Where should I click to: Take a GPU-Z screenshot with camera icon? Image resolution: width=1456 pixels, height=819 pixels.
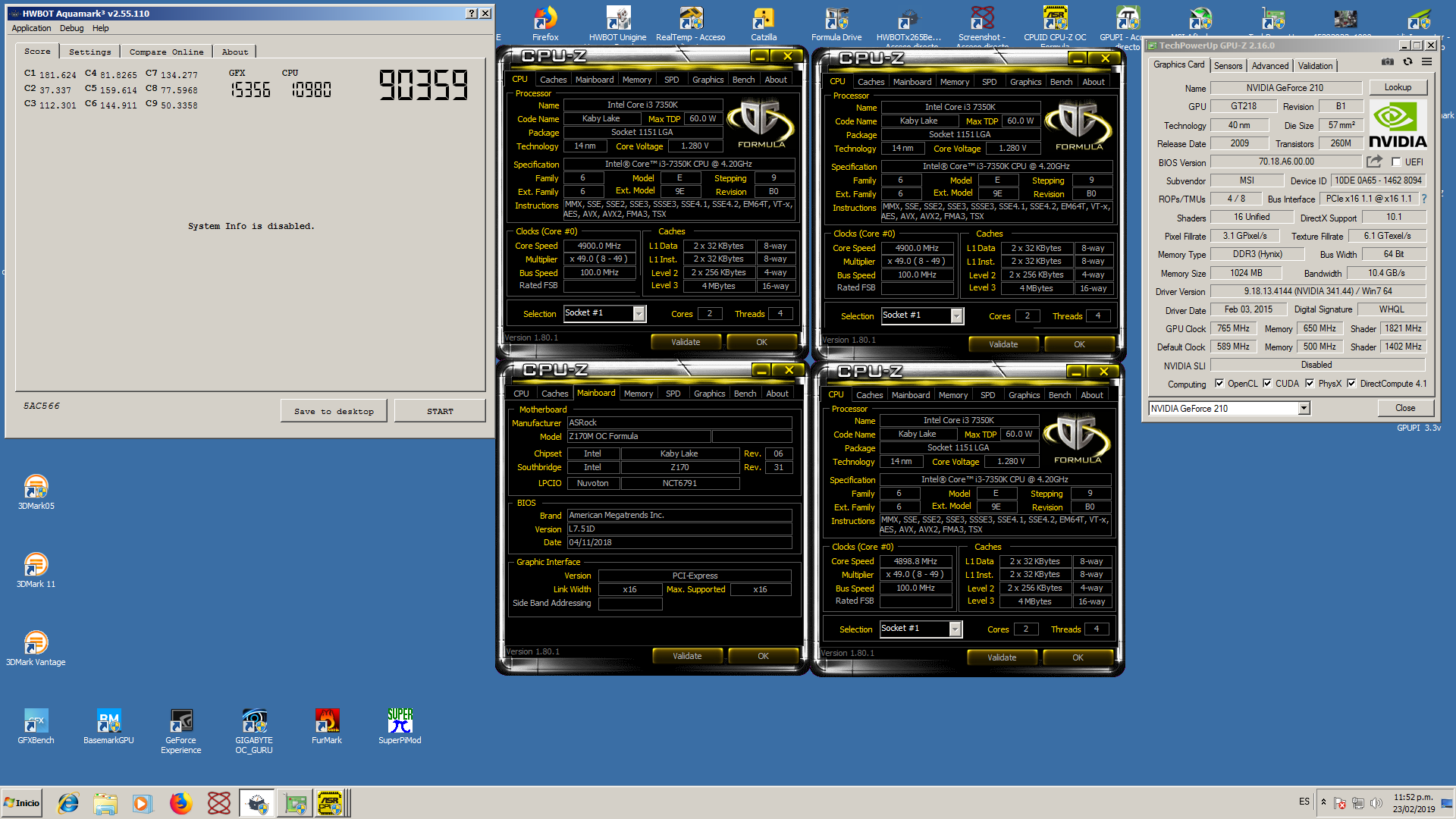pos(1387,62)
